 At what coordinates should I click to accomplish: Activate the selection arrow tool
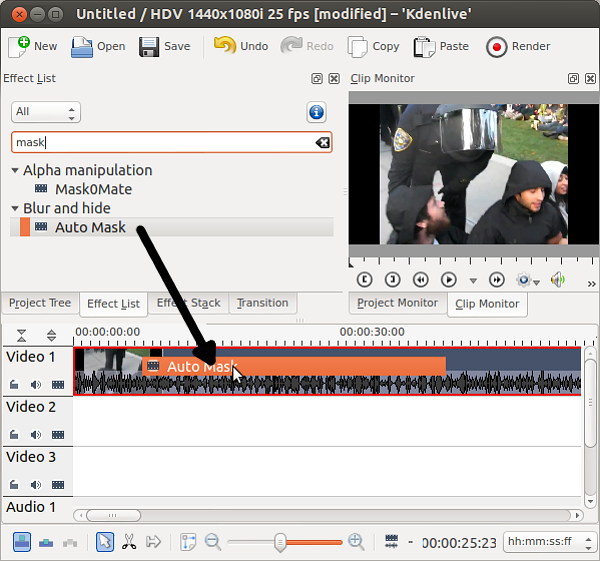click(x=105, y=541)
